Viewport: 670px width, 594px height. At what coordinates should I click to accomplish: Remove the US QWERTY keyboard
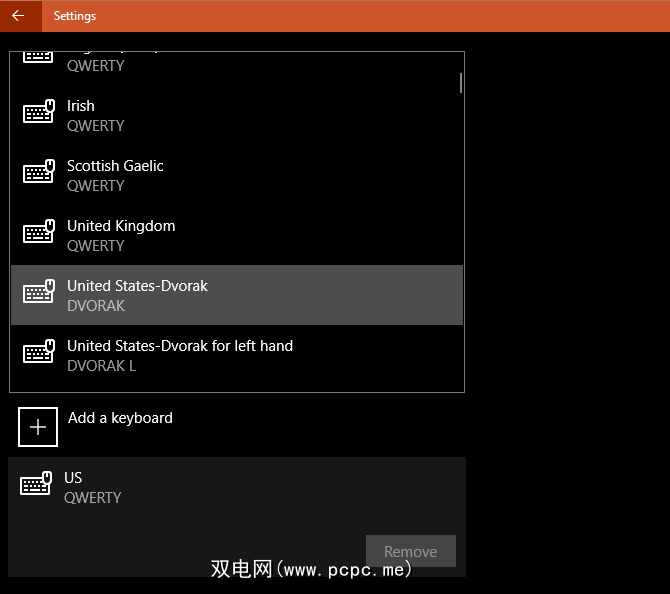[x=411, y=551]
